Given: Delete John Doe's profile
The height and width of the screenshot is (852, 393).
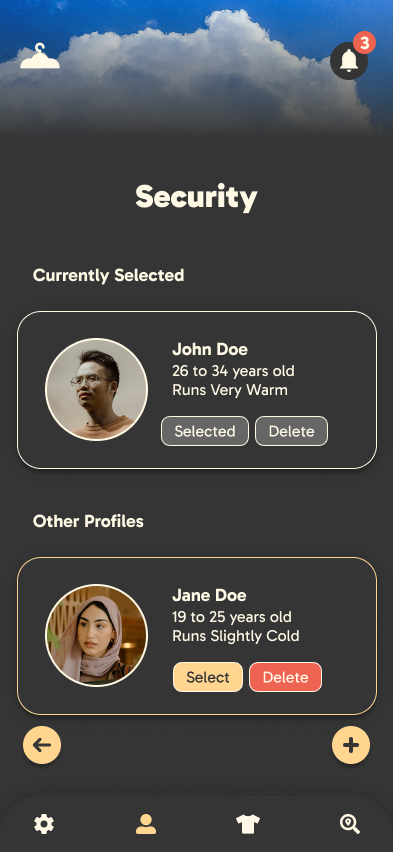Looking at the screenshot, I should (x=291, y=431).
